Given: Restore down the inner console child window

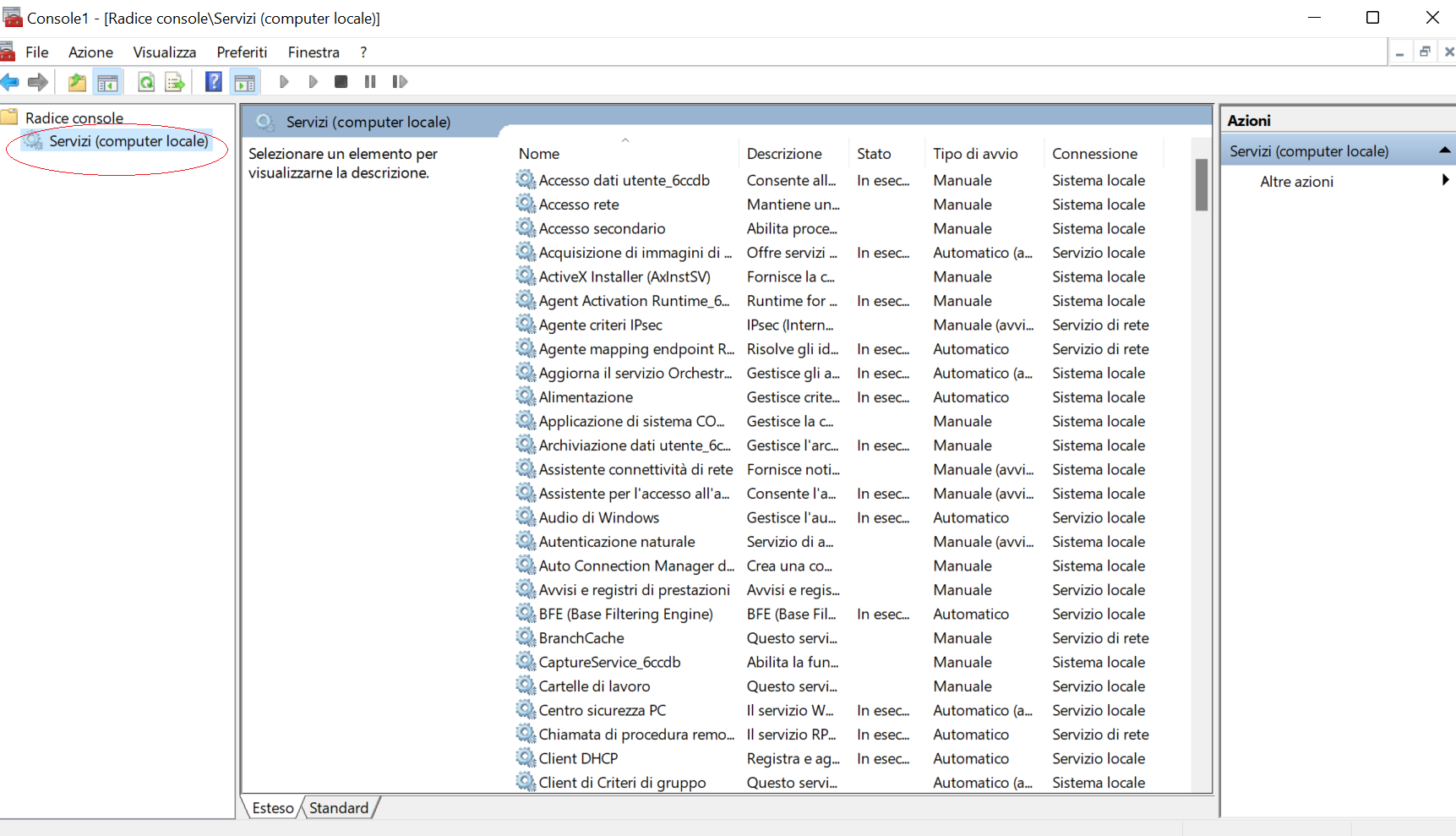Looking at the screenshot, I should (1425, 52).
